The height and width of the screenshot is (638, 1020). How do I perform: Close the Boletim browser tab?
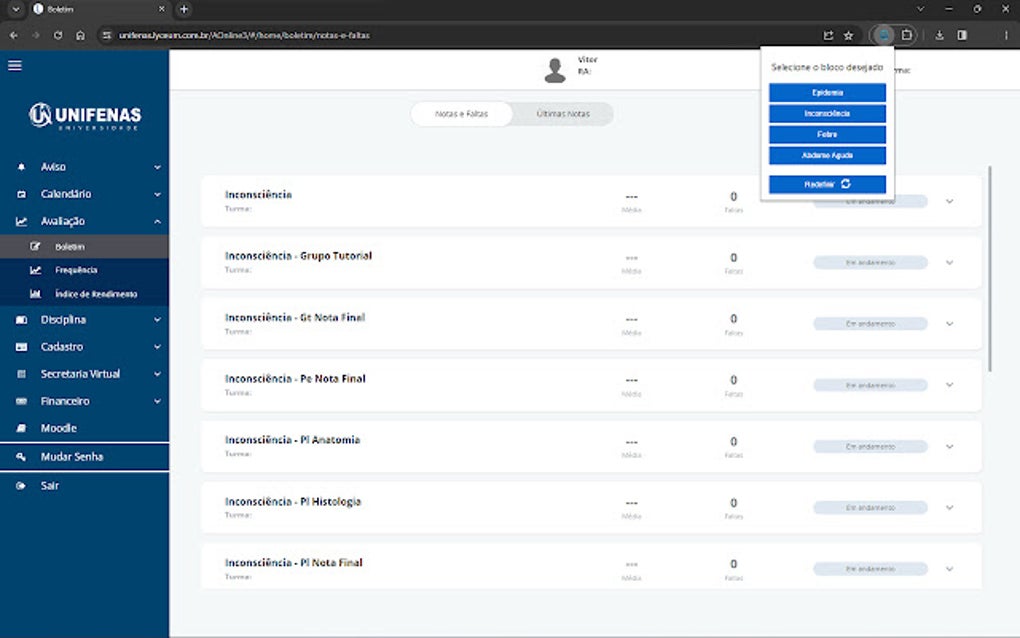pyautogui.click(x=161, y=9)
